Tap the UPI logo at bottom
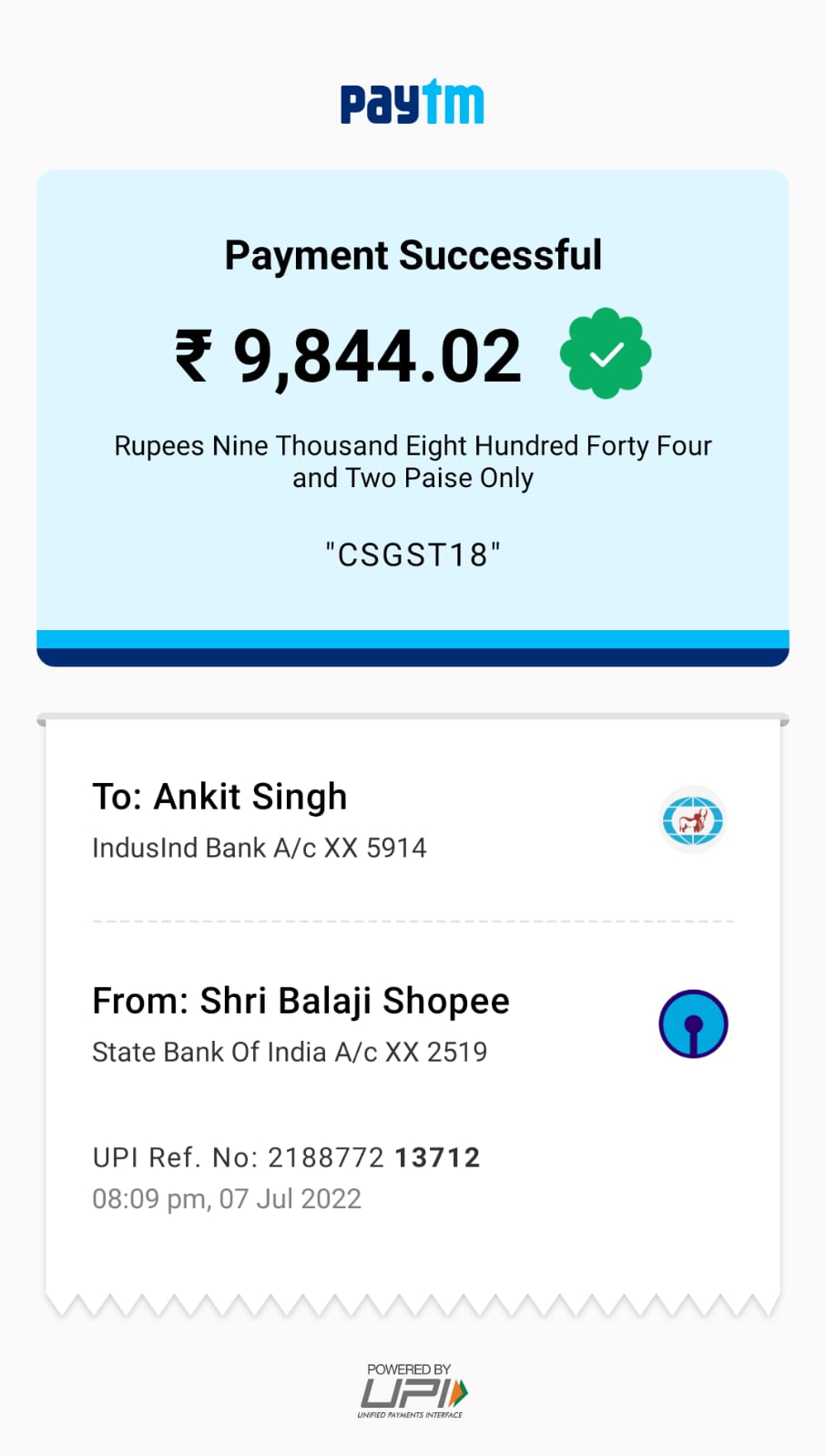This screenshot has height=1456, width=826. (413, 1393)
